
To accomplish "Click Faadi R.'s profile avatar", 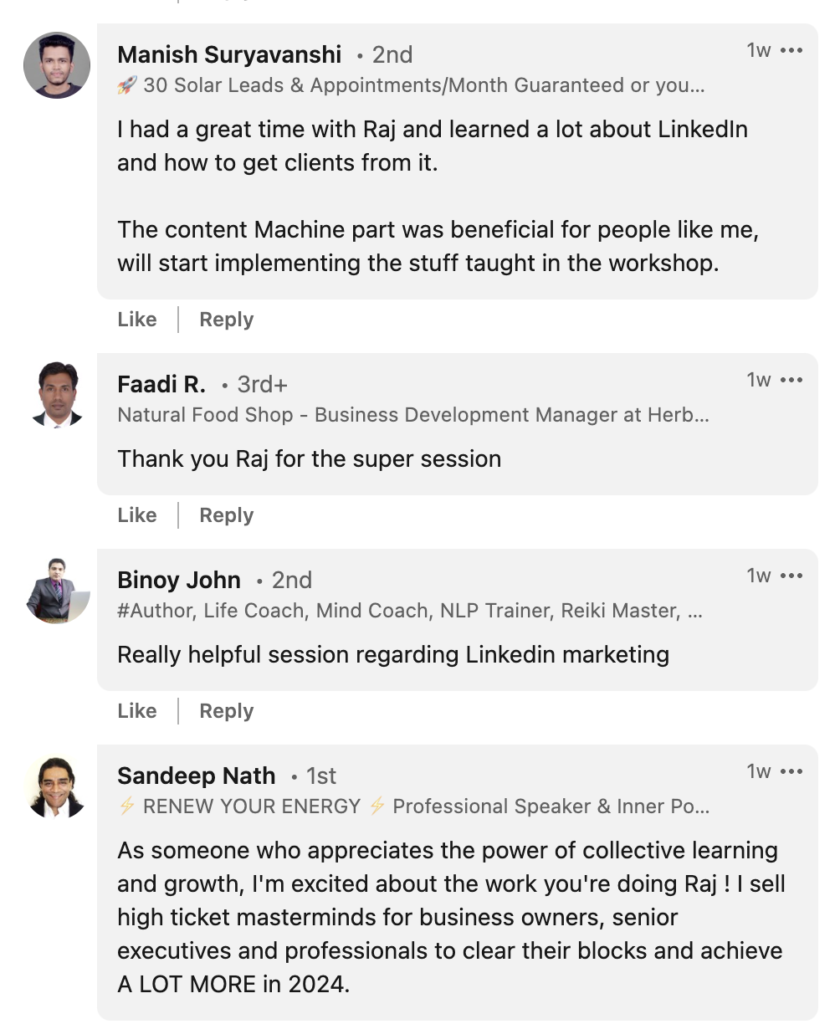I will 57,394.
